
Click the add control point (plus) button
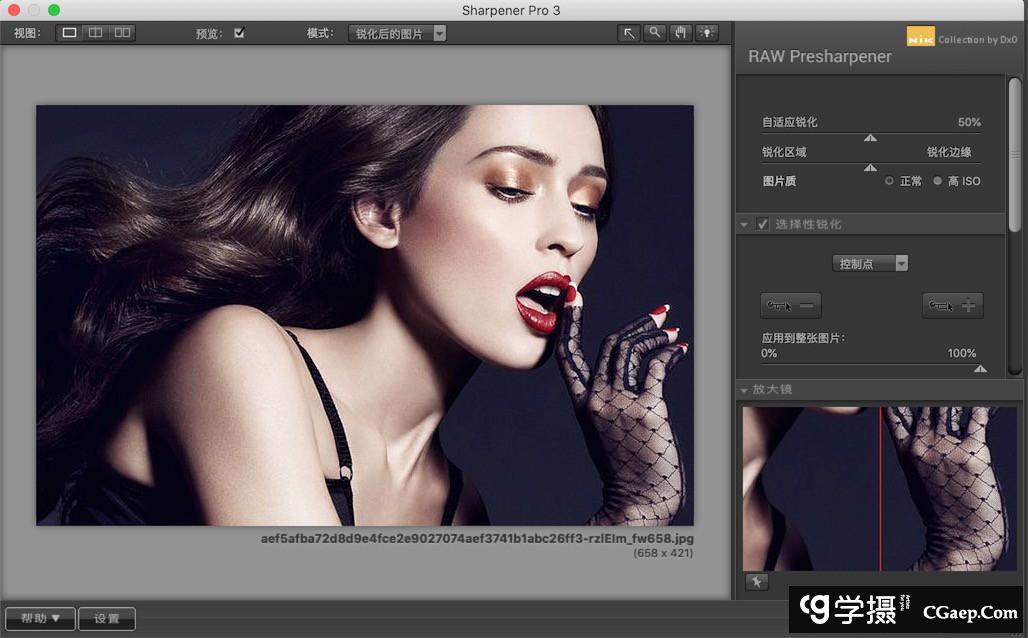pos(952,306)
